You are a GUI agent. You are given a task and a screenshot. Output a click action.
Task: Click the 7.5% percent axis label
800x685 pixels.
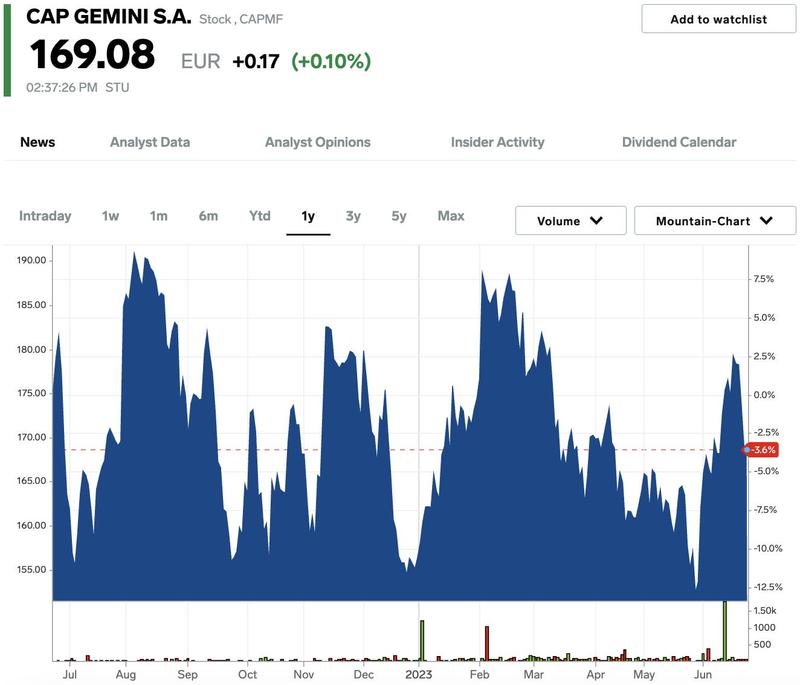pos(764,279)
